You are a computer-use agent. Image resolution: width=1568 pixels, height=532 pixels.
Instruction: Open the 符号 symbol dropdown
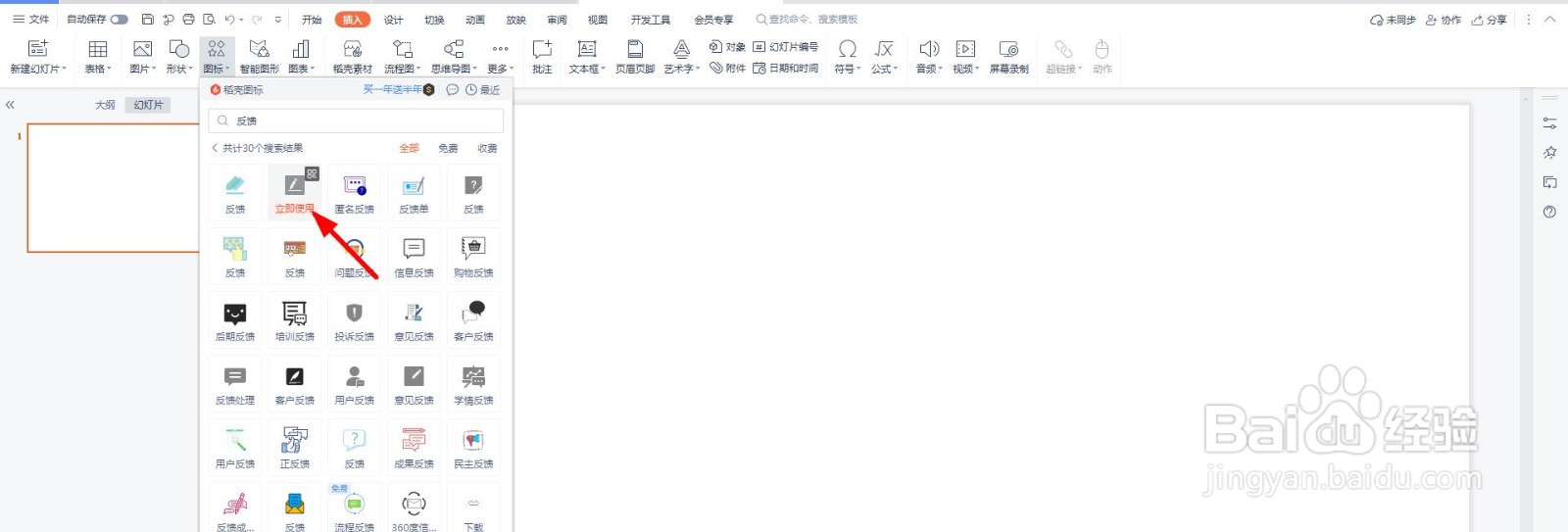[848, 57]
